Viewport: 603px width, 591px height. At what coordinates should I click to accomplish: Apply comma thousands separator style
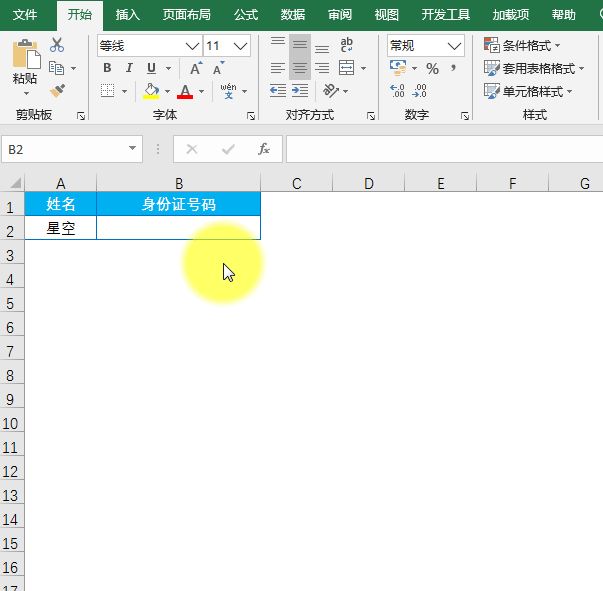(x=454, y=68)
